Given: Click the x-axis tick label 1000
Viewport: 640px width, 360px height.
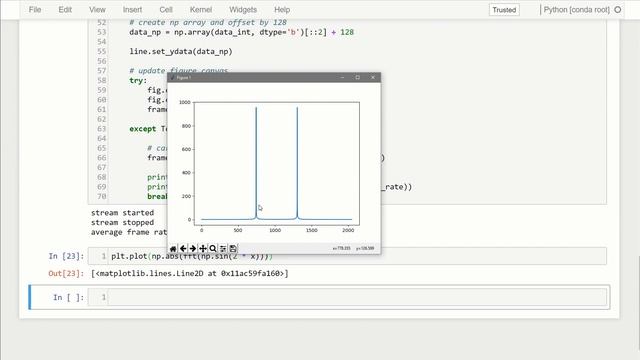Looking at the screenshot, I should [275, 230].
